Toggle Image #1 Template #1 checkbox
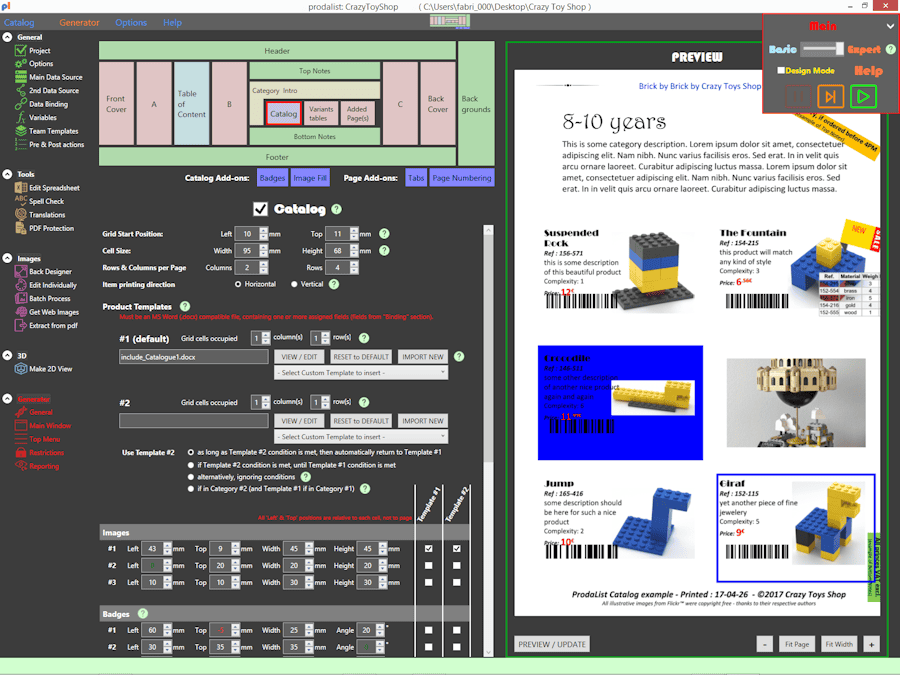This screenshot has height=675, width=900. (429, 549)
